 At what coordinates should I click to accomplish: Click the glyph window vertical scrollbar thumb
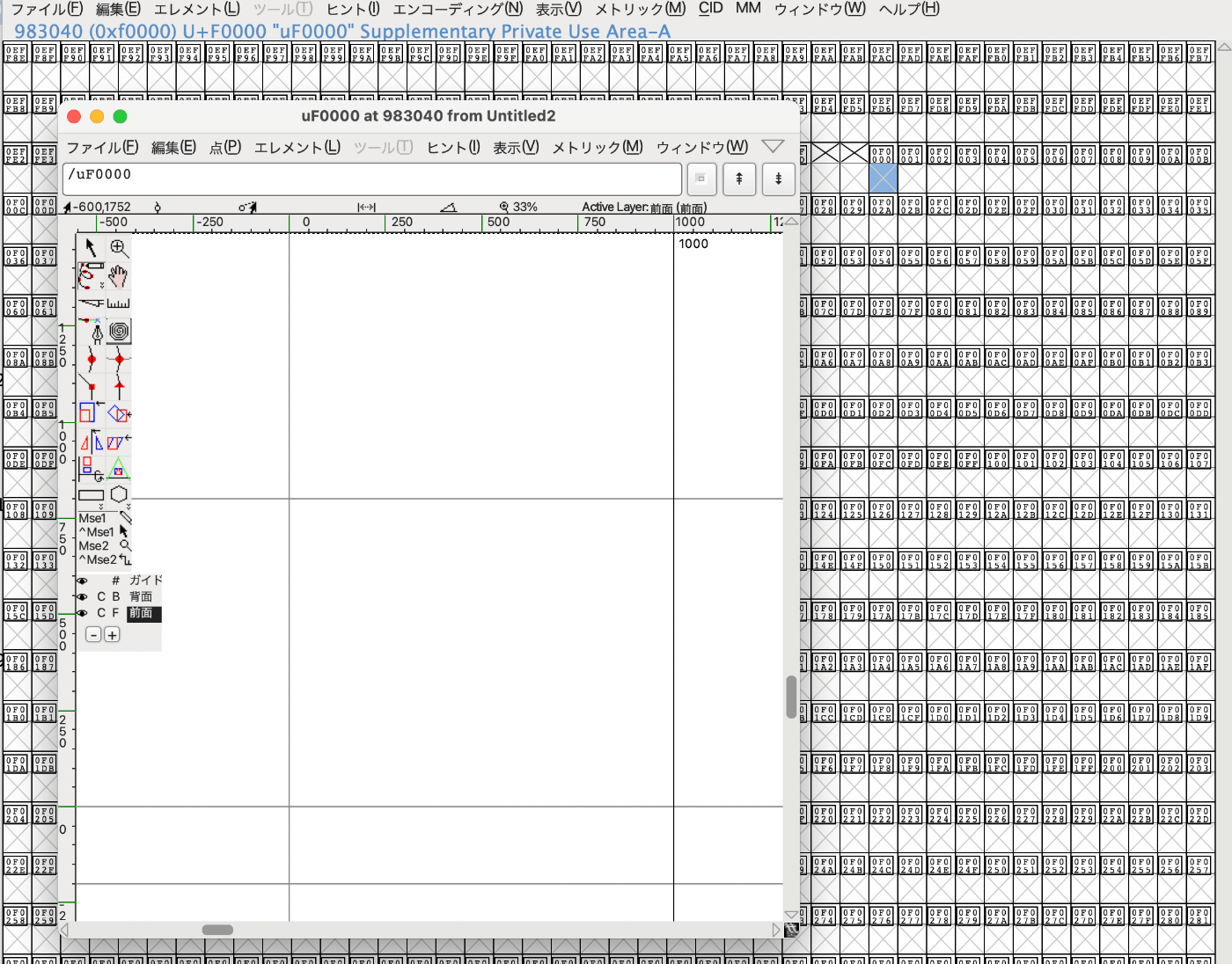click(792, 697)
